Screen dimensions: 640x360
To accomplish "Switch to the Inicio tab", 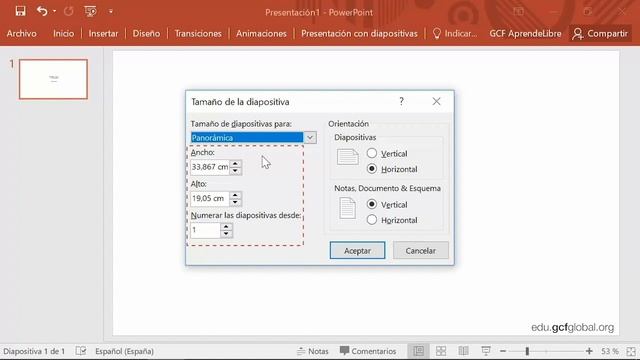I will (x=64, y=33).
